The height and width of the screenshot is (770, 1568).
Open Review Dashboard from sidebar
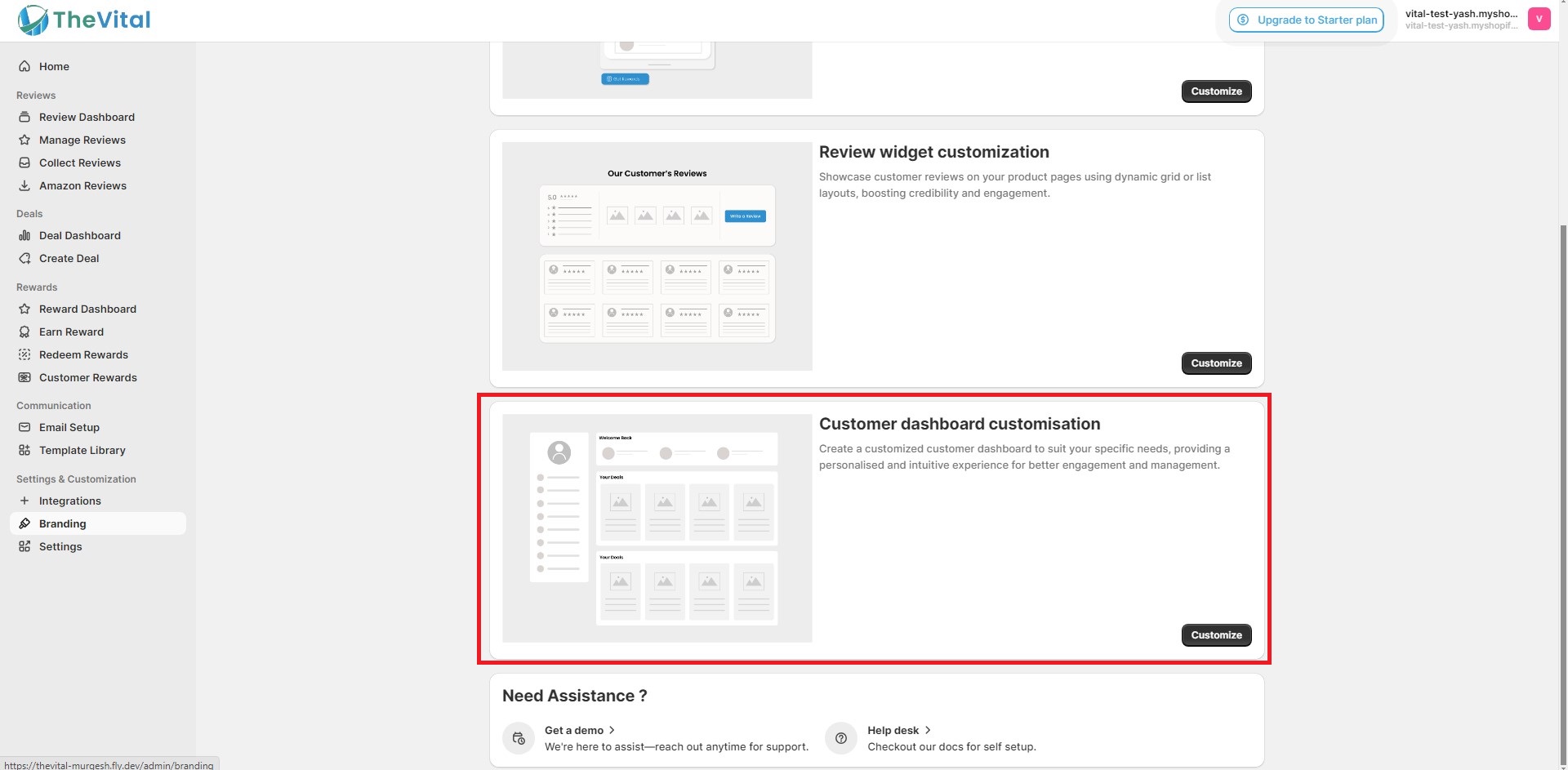pyautogui.click(x=98, y=117)
